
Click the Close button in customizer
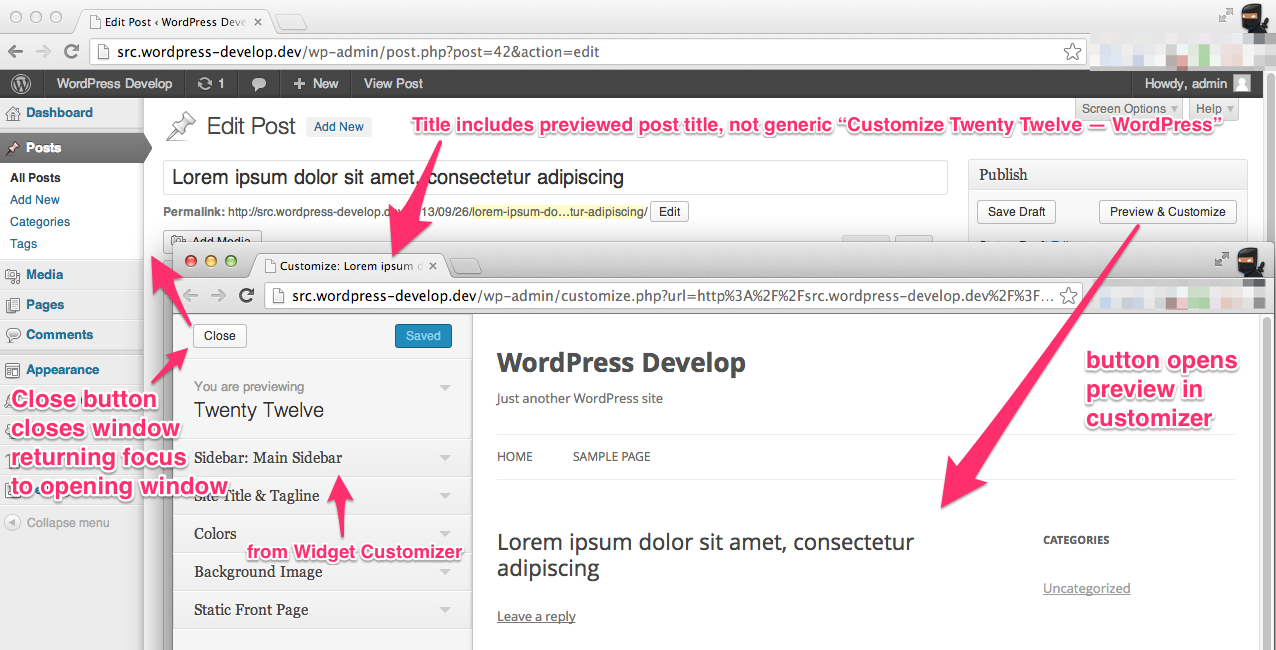[x=220, y=336]
